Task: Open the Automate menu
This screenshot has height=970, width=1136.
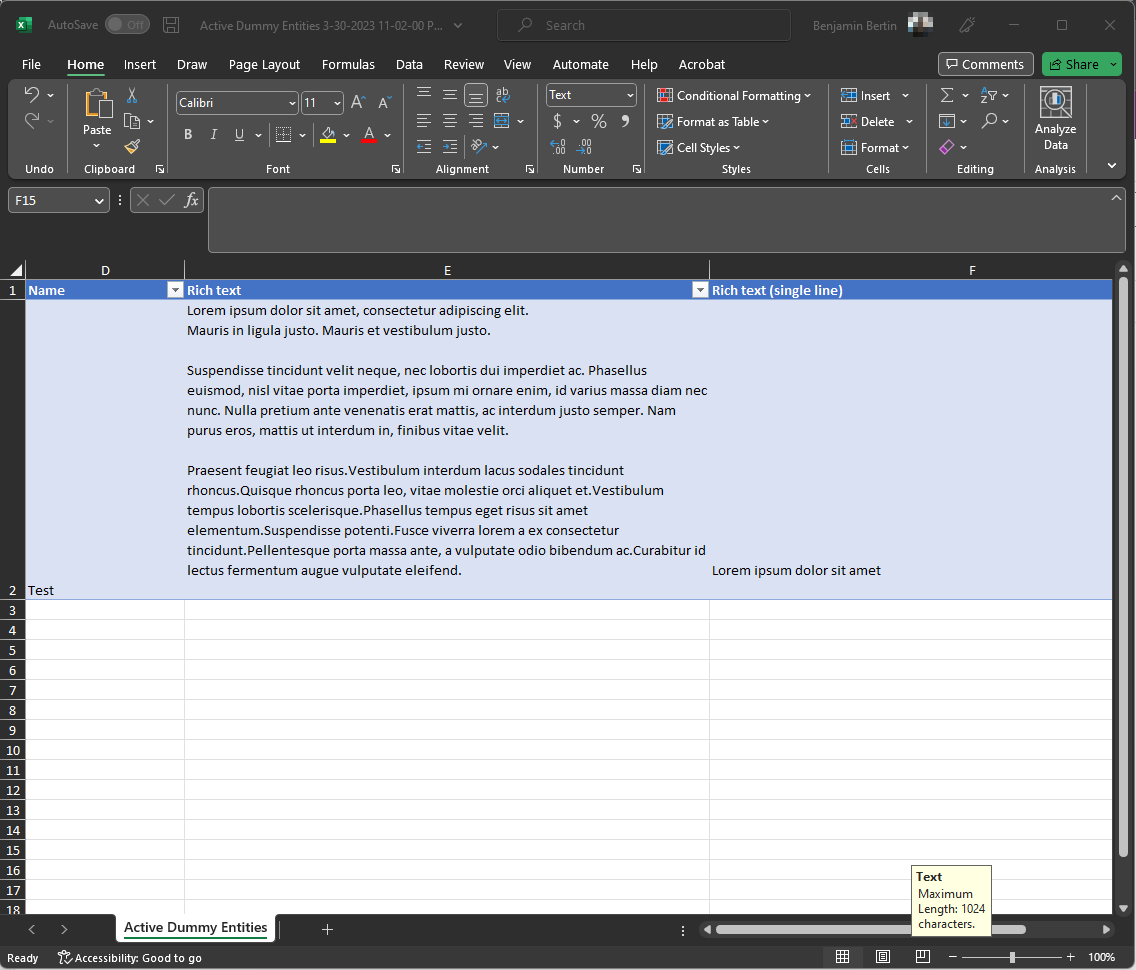Action: pyautogui.click(x=580, y=64)
